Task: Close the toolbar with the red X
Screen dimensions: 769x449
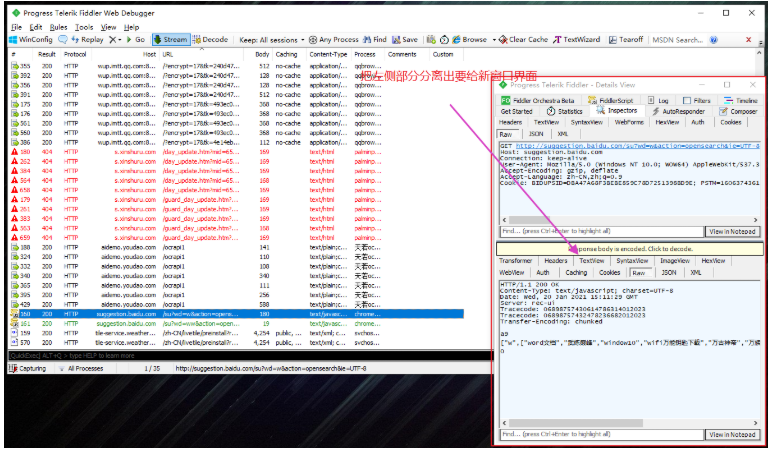Action: [748, 40]
